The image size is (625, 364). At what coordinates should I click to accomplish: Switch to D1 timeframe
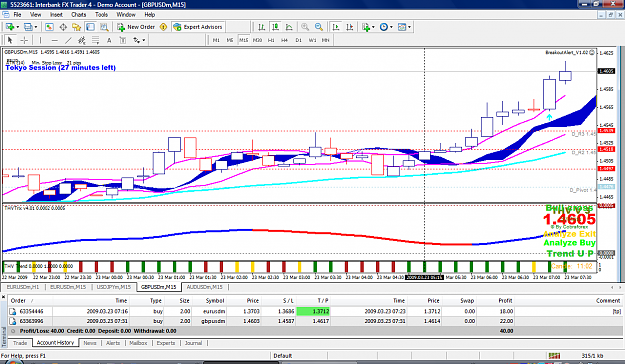[298, 40]
